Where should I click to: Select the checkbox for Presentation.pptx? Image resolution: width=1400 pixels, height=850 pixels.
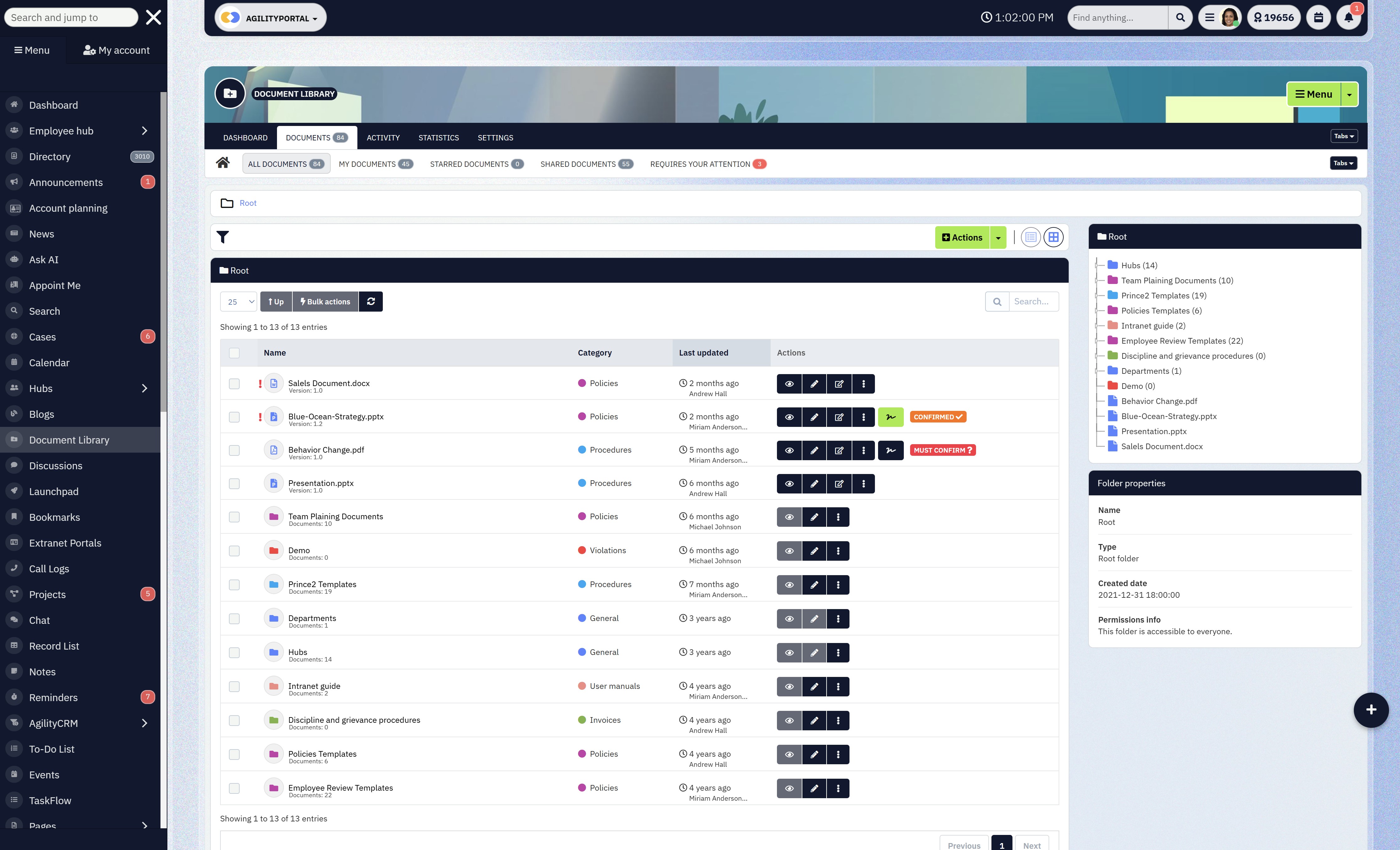pyautogui.click(x=234, y=483)
